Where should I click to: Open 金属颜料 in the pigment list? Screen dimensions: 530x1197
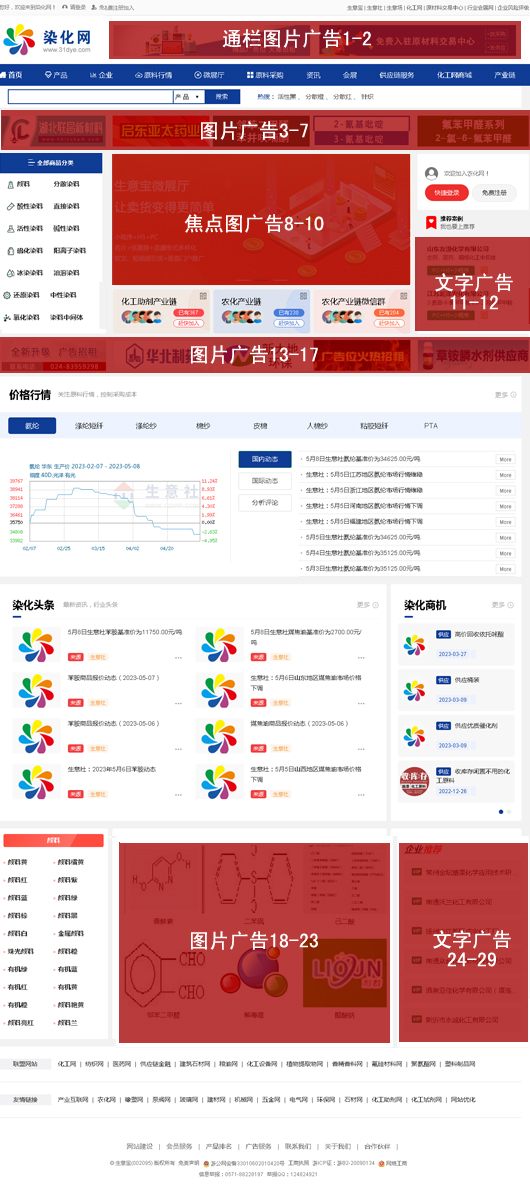(70, 933)
